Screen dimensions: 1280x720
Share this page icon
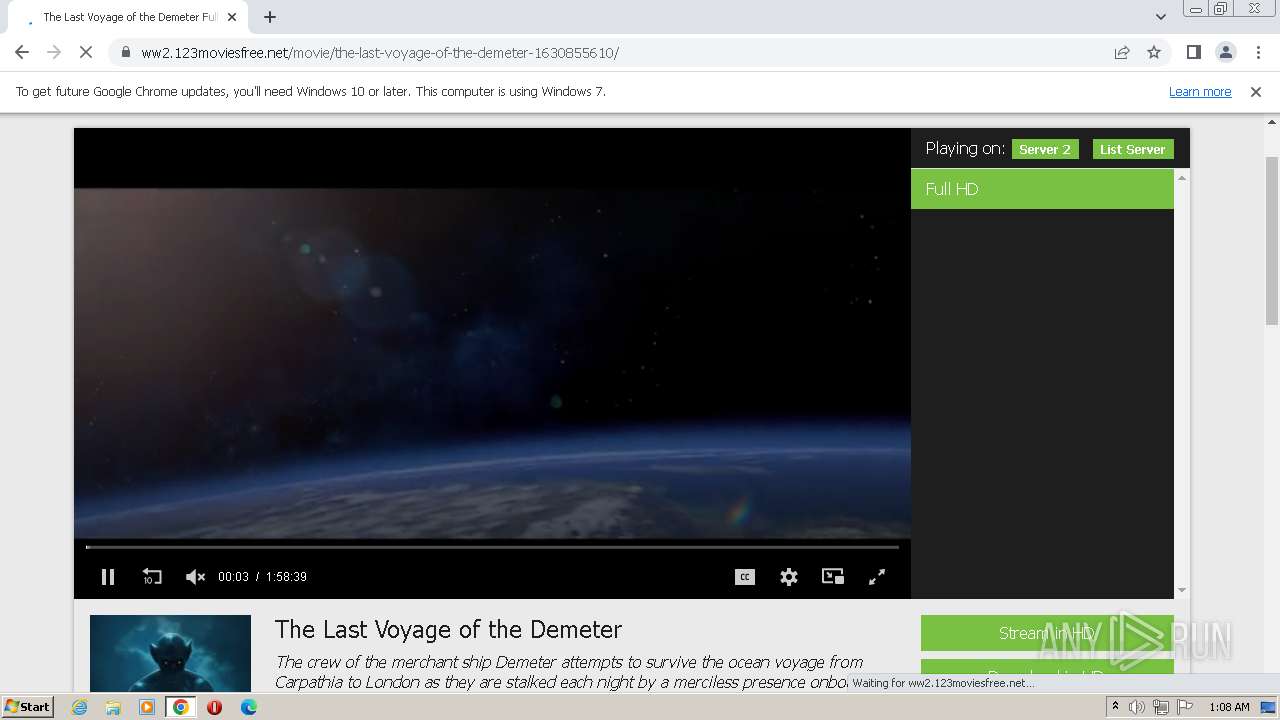pos(1122,53)
